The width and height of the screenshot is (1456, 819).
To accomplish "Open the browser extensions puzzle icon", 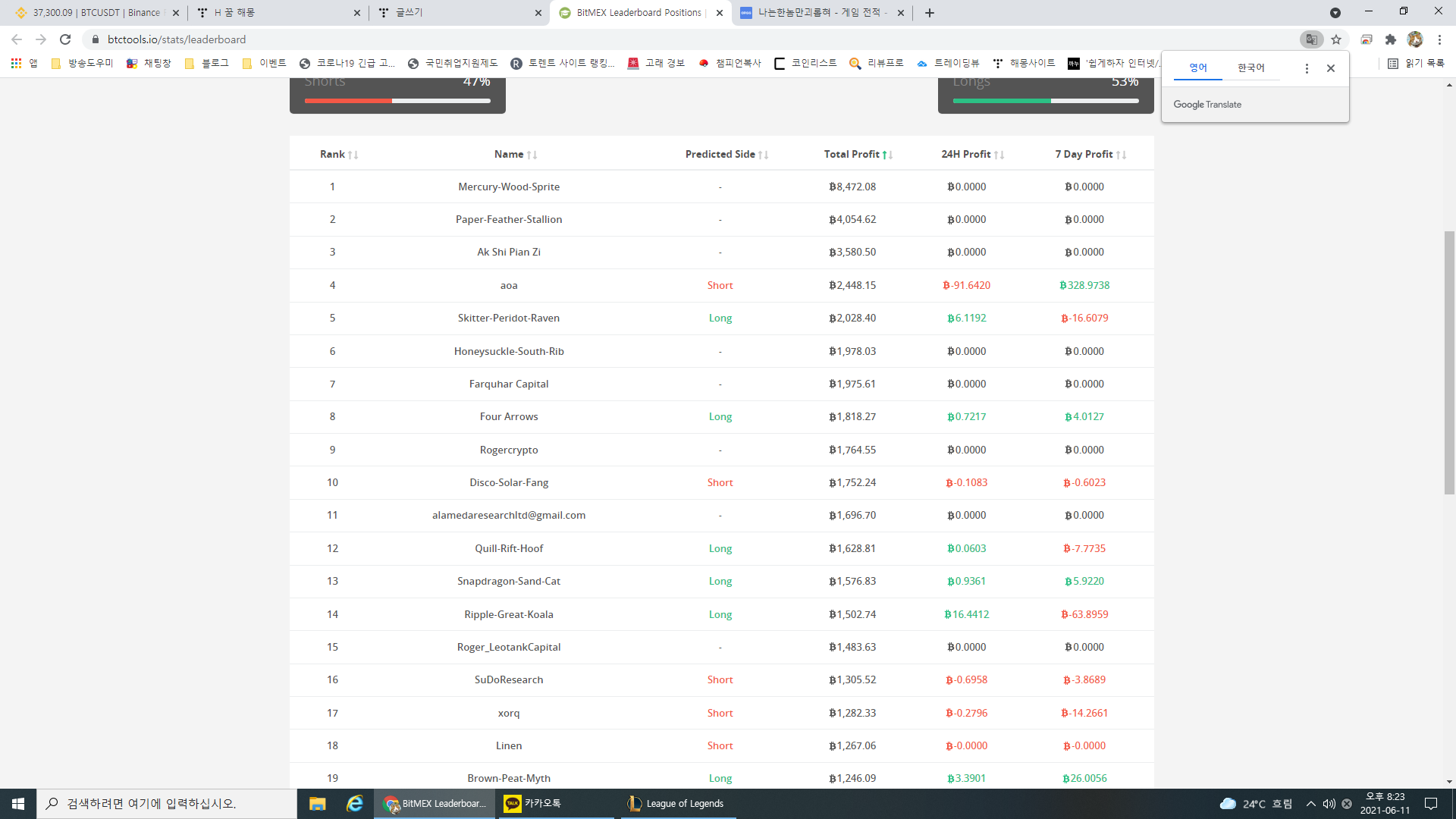I will pyautogui.click(x=1390, y=39).
